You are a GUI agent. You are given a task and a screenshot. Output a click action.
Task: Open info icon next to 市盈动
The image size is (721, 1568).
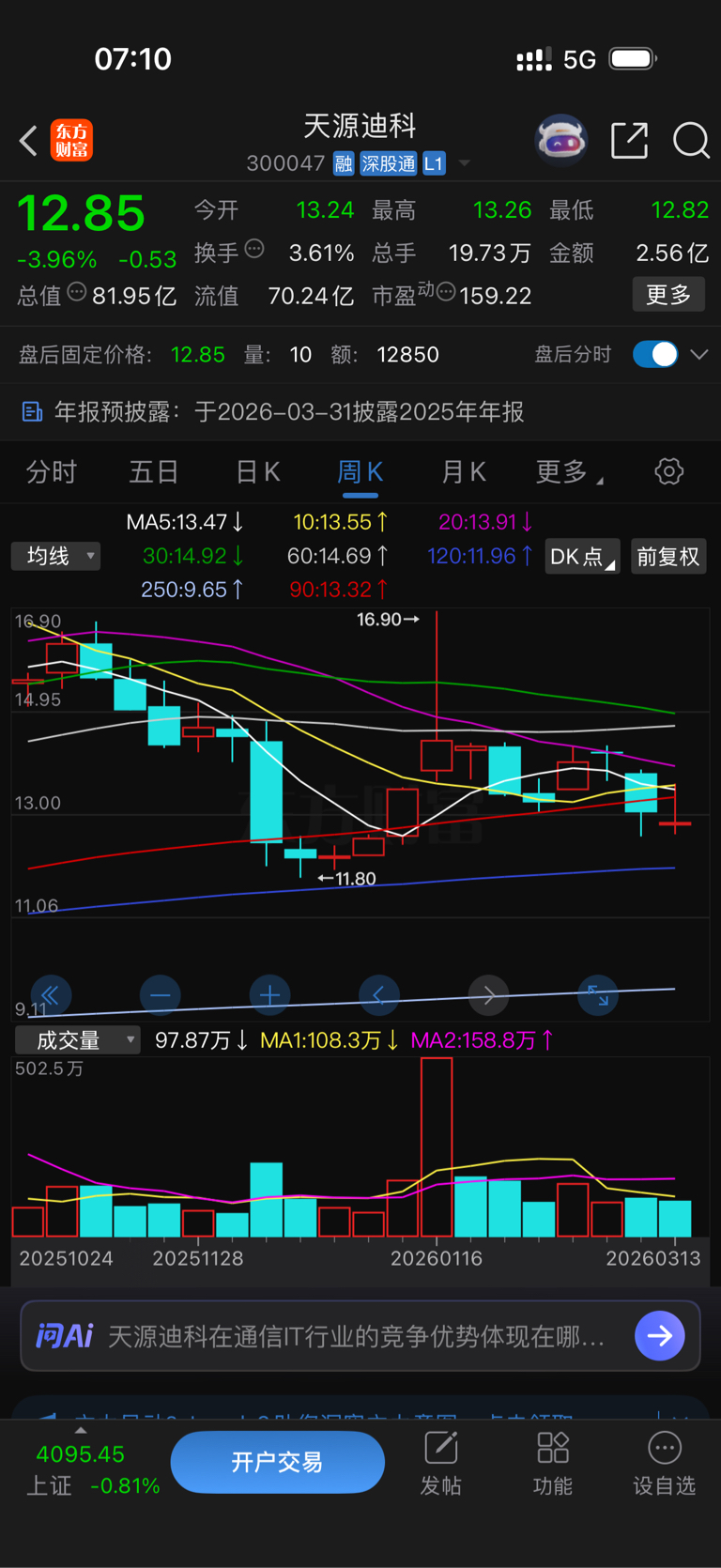pyautogui.click(x=446, y=293)
